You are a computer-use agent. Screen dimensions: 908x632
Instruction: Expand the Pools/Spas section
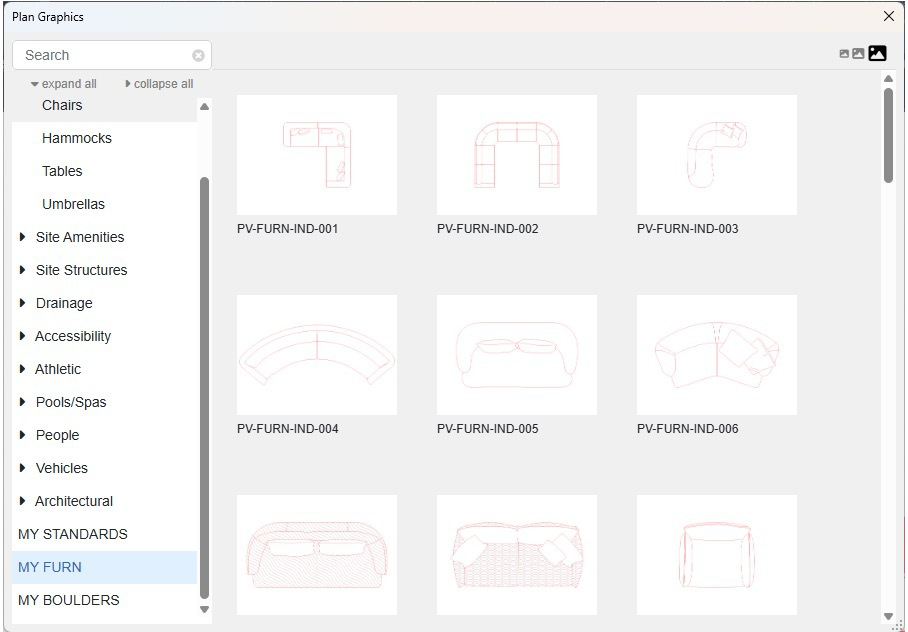point(70,402)
